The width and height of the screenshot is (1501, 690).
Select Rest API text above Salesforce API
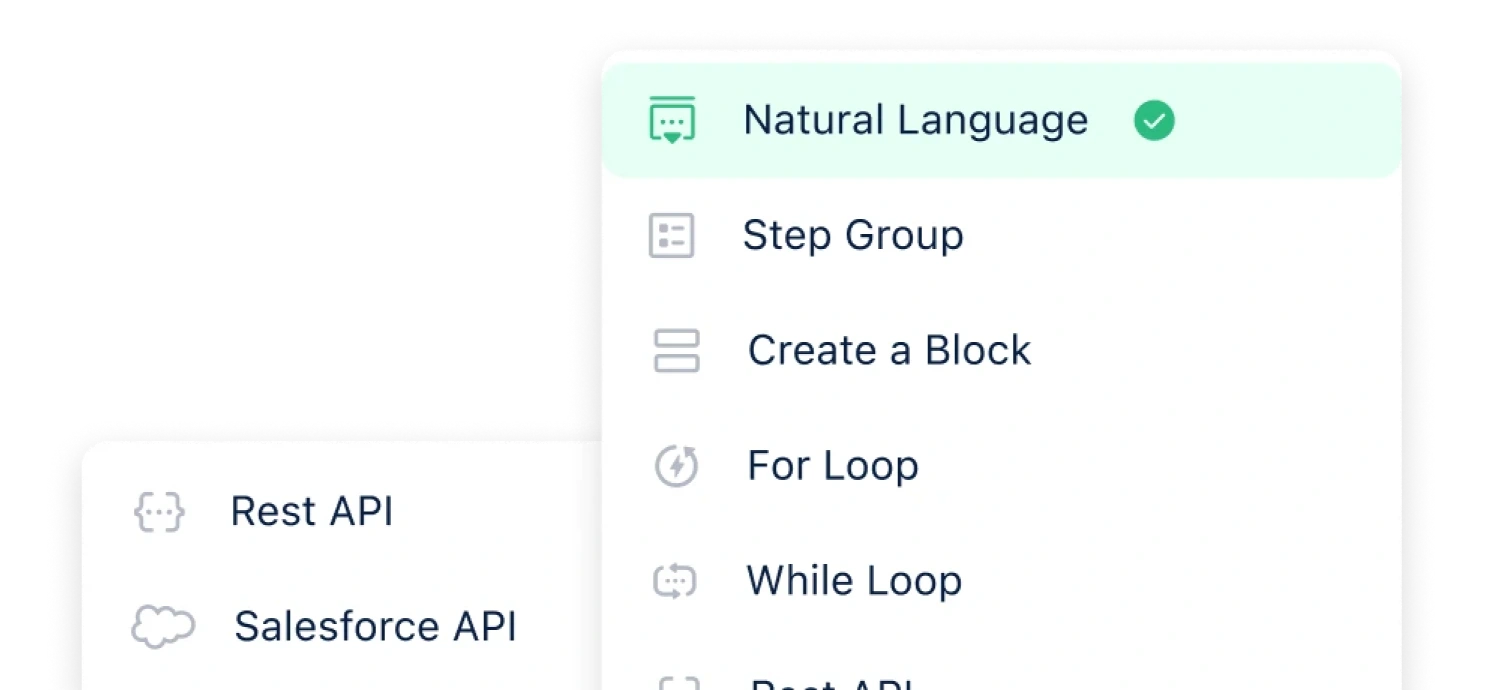coord(312,512)
